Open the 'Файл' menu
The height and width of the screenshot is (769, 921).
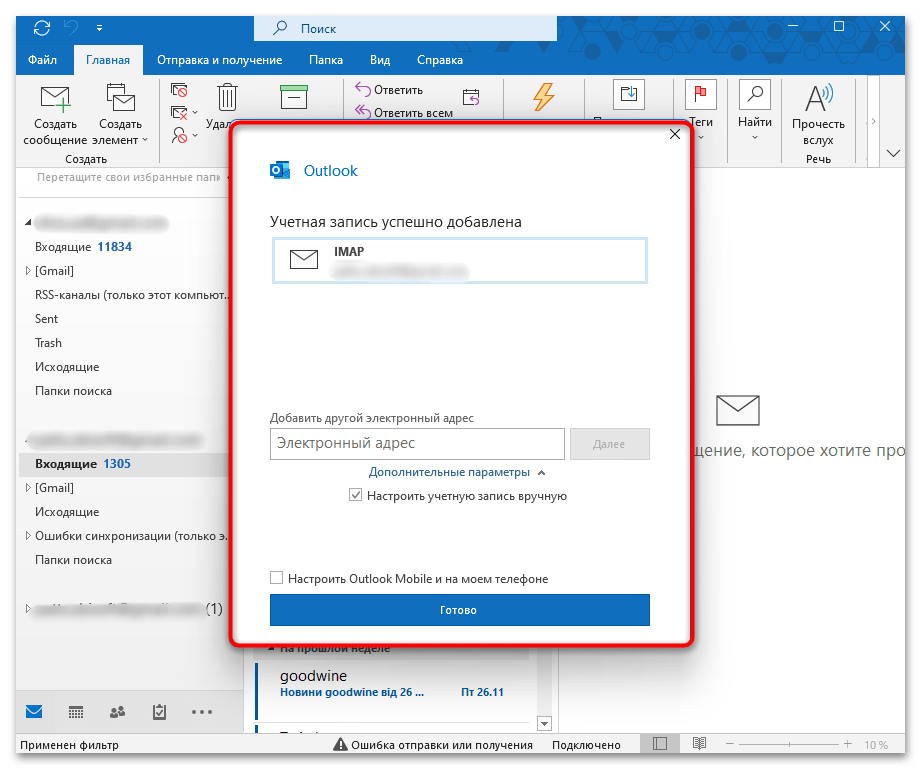[x=42, y=60]
